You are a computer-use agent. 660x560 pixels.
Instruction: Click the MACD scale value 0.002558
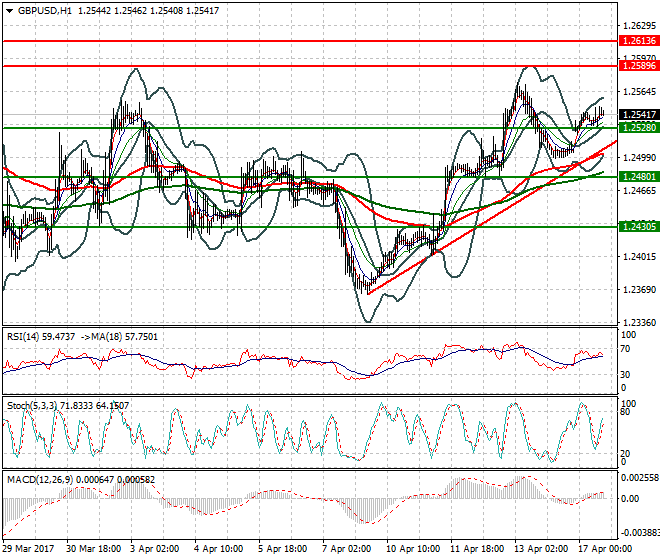[640, 477]
